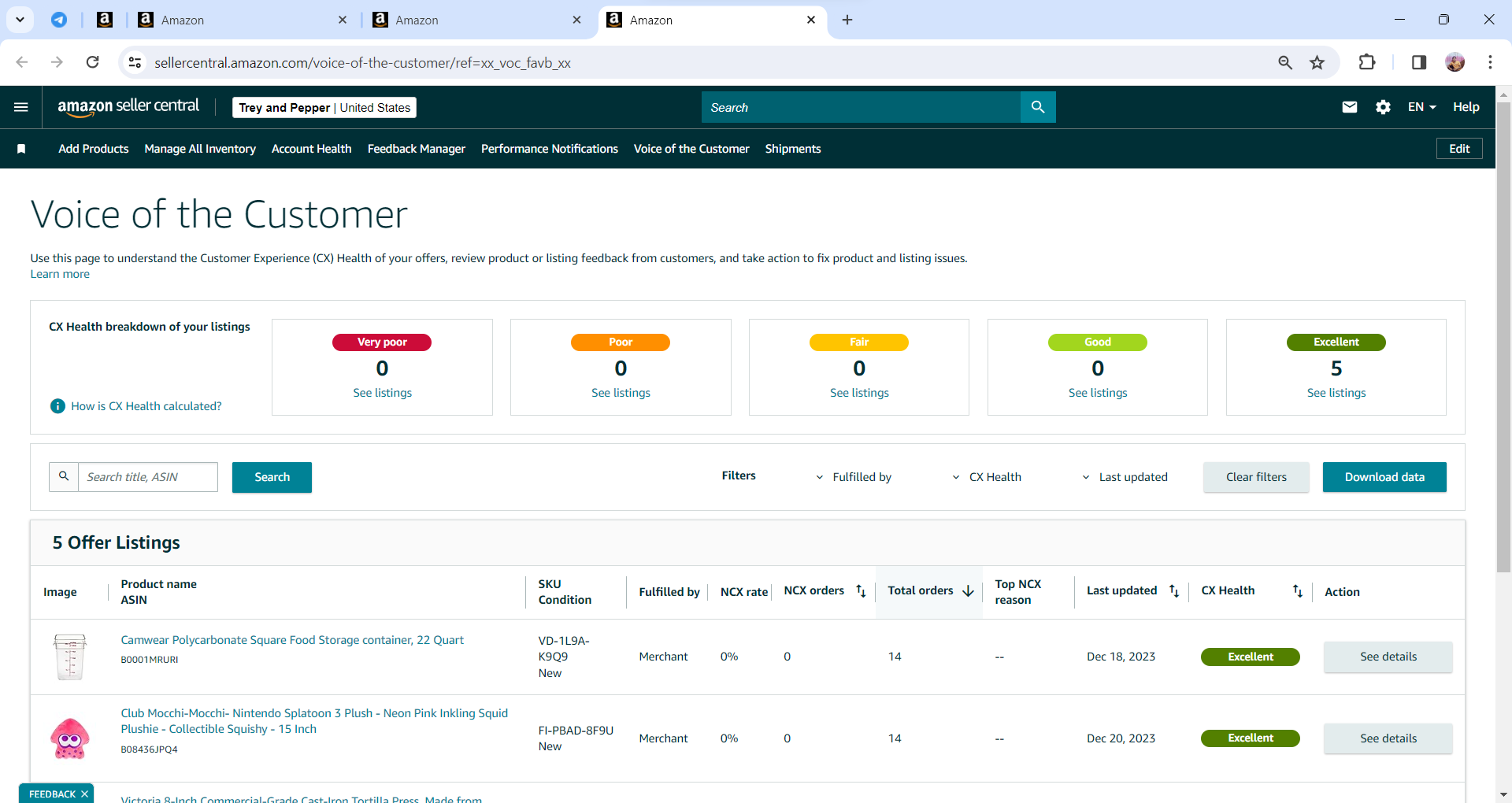Viewport: 1512px width, 803px height.
Task: Click the bookmark flag icon
Action: click(x=21, y=149)
